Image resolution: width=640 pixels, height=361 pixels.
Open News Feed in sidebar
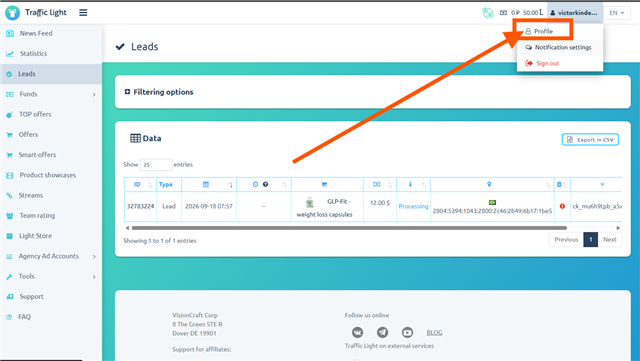tap(36, 33)
